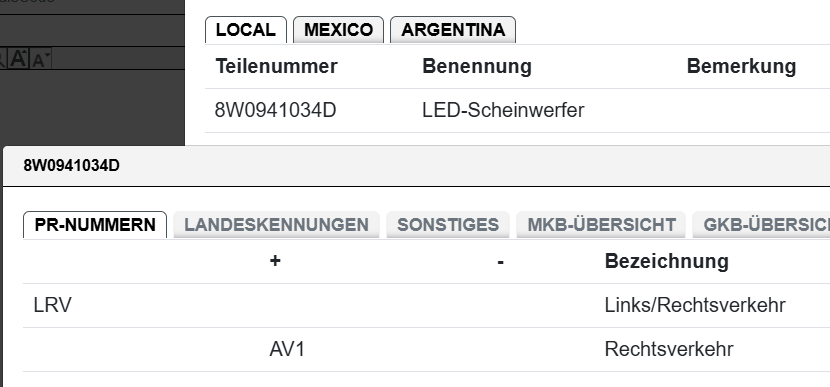Click the LED-Scheinwerfer row entry
Image resolution: width=830 pixels, height=387 pixels.
point(503,111)
